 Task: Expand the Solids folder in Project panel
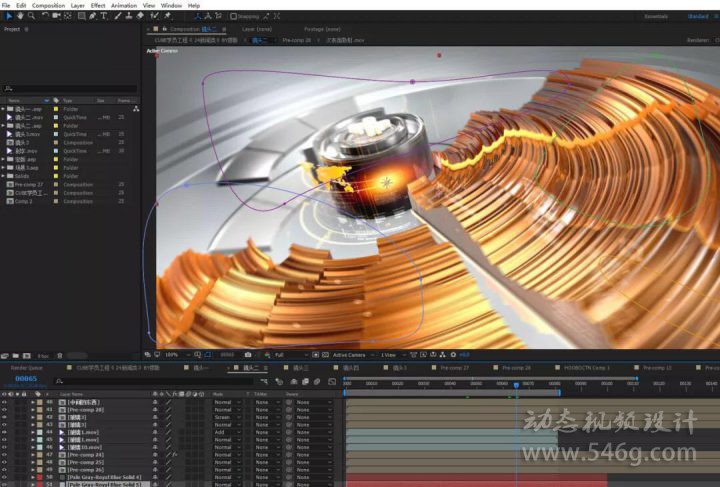[4, 176]
